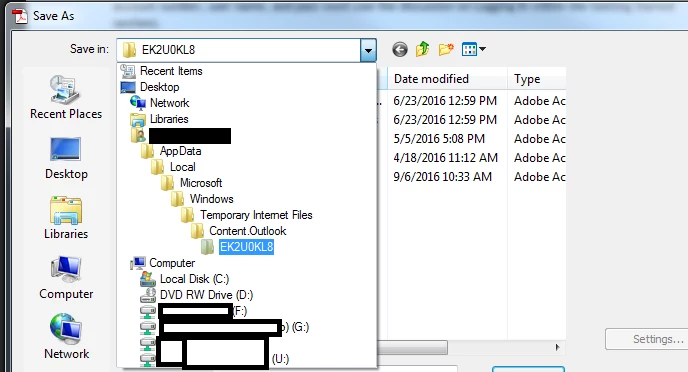Select the network drive (G:)
Screen dimensions: 688x372
(225, 327)
